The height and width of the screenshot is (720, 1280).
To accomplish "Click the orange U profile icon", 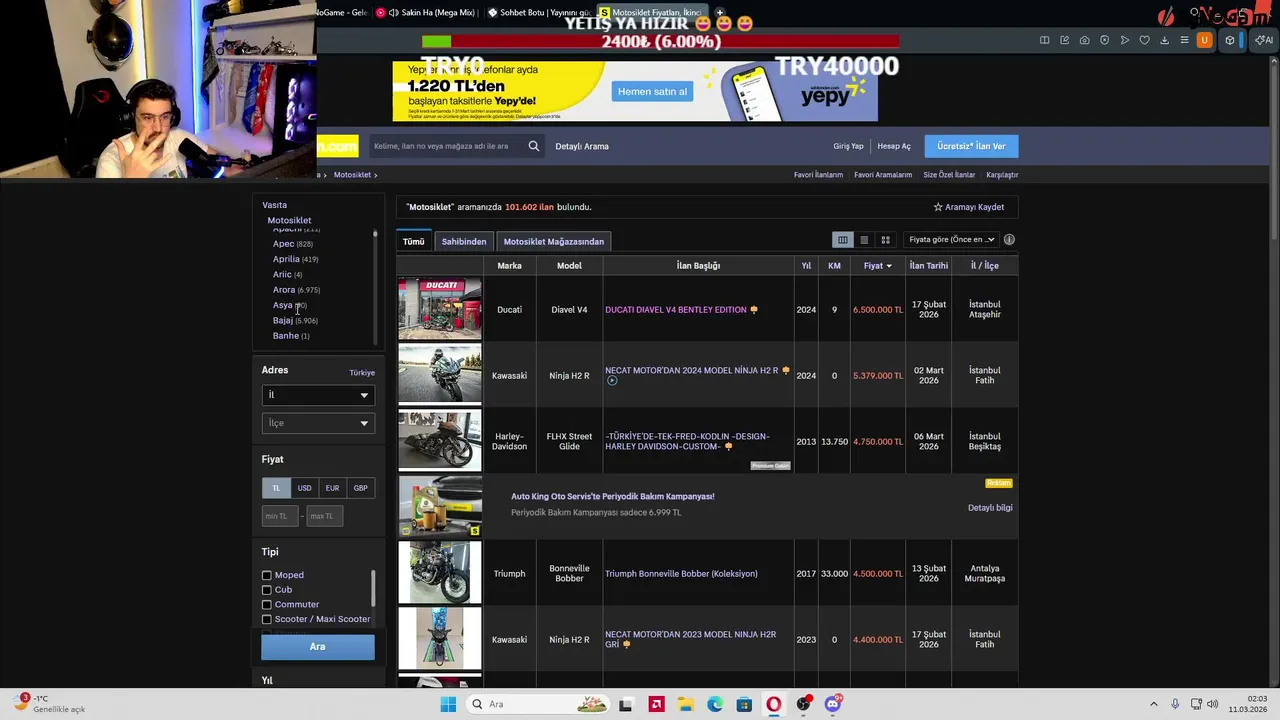I will (x=1205, y=40).
